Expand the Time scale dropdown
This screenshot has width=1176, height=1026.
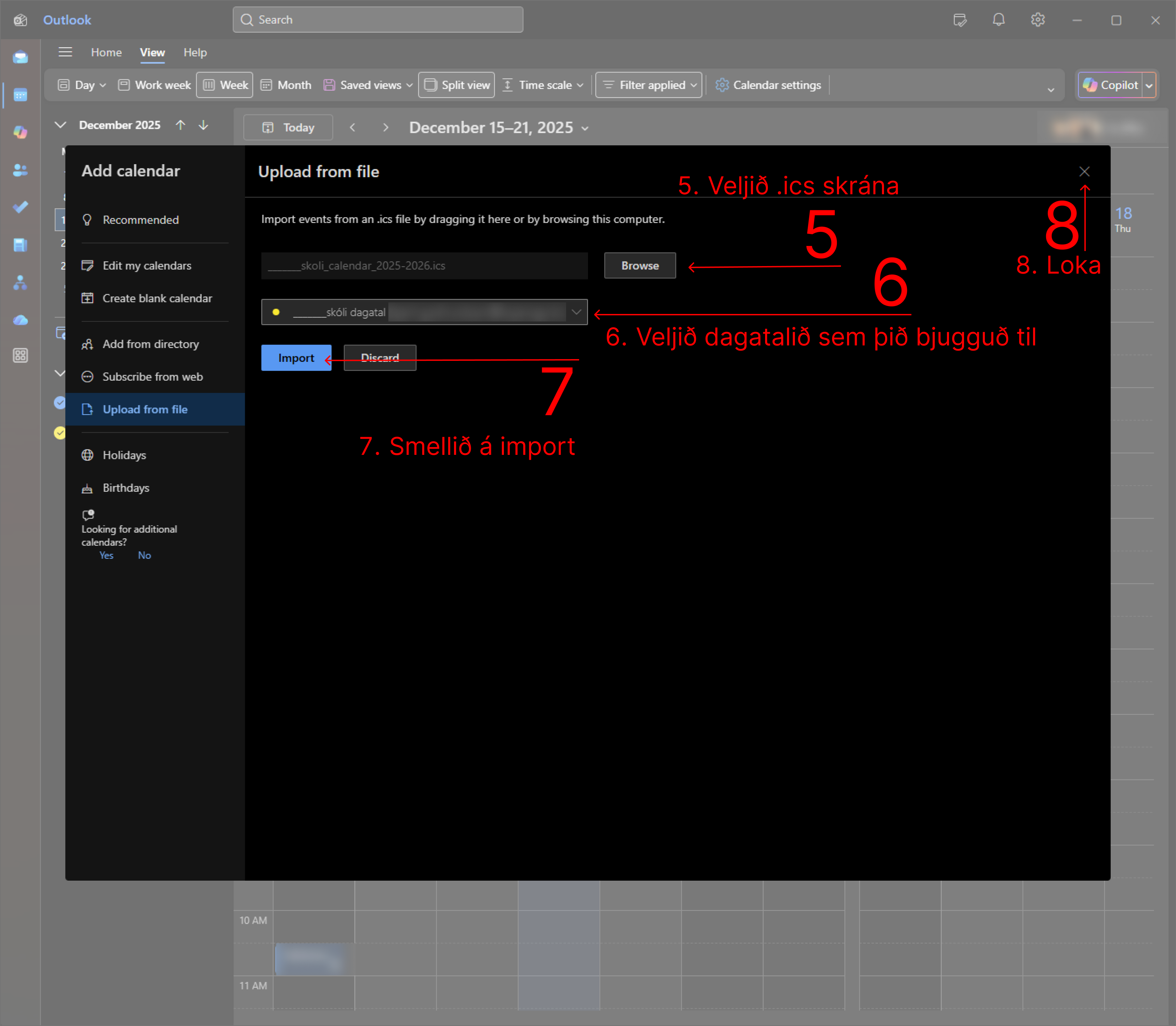[543, 85]
